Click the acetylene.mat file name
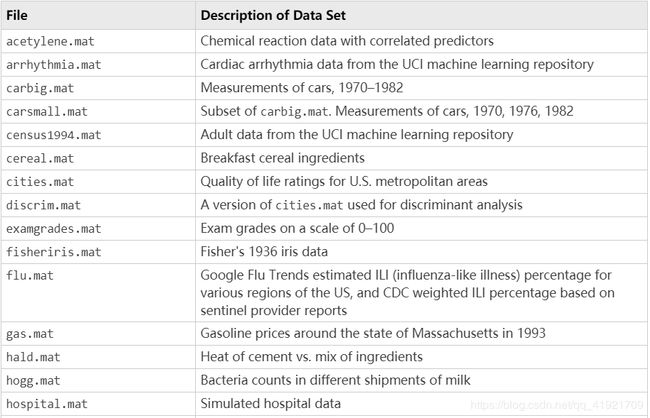Image resolution: width=650 pixels, height=418 pixels. [50, 41]
